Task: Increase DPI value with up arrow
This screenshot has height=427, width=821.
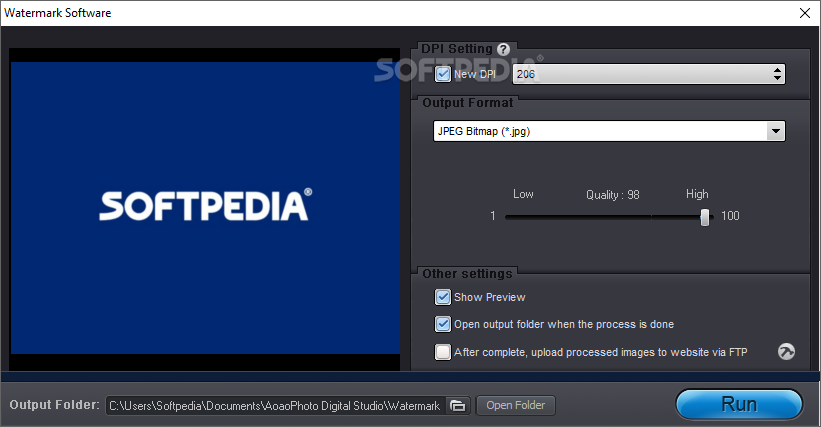Action: tap(778, 70)
